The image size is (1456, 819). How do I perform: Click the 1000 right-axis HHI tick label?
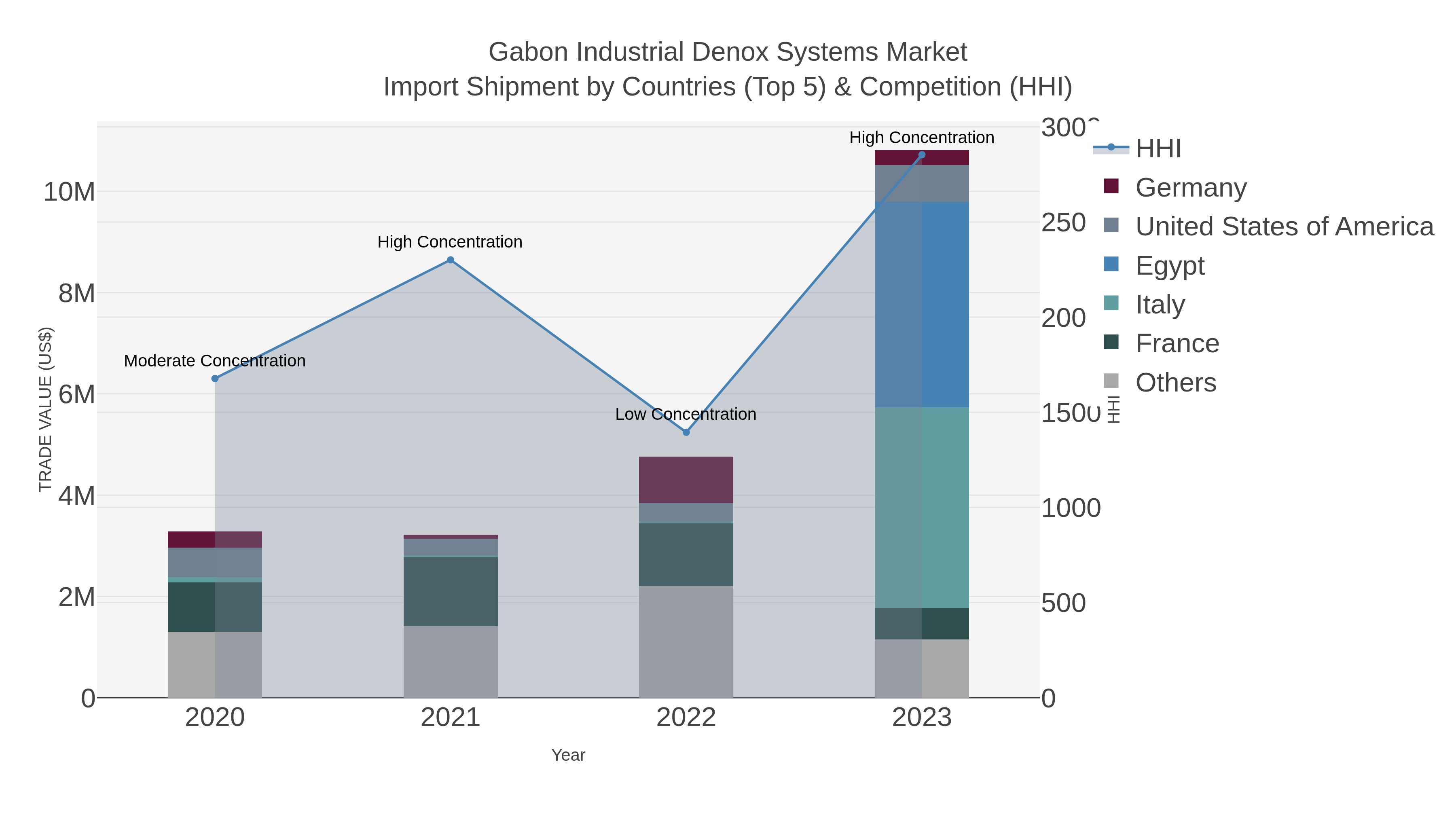(1071, 508)
